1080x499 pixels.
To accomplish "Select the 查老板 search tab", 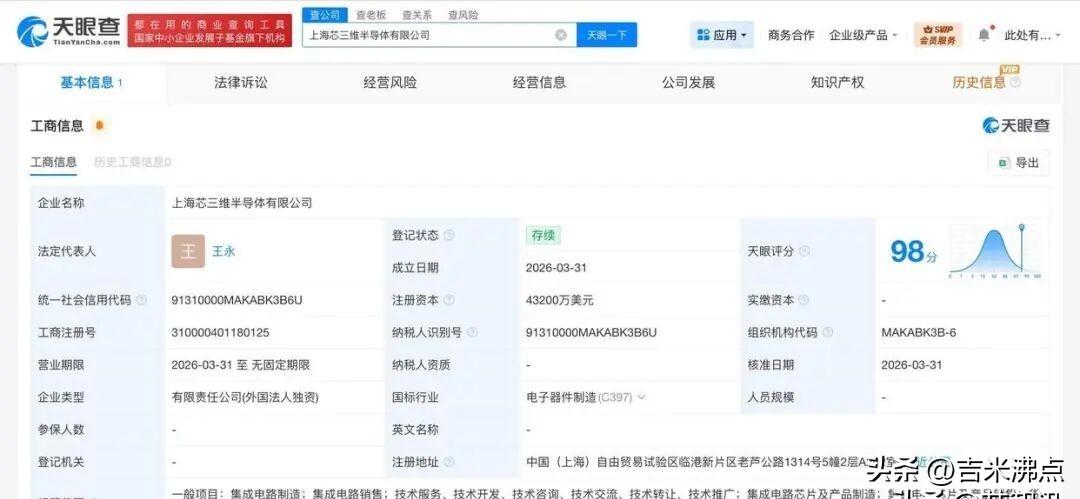I will pos(371,14).
